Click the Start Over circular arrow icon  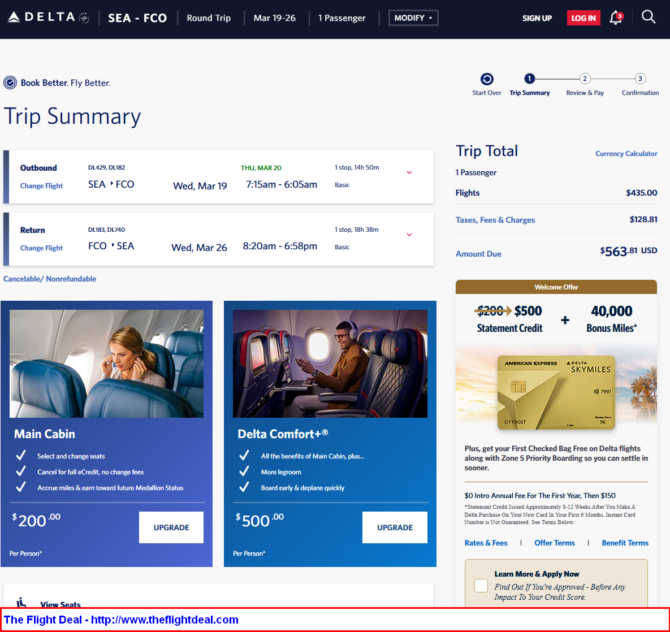(486, 79)
